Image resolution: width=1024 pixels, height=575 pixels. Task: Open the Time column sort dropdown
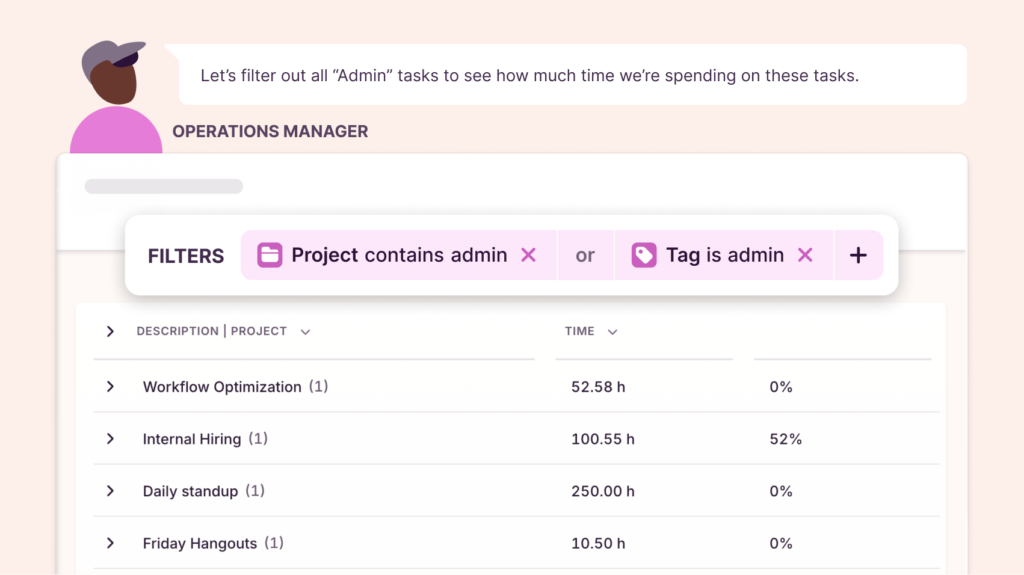click(612, 332)
